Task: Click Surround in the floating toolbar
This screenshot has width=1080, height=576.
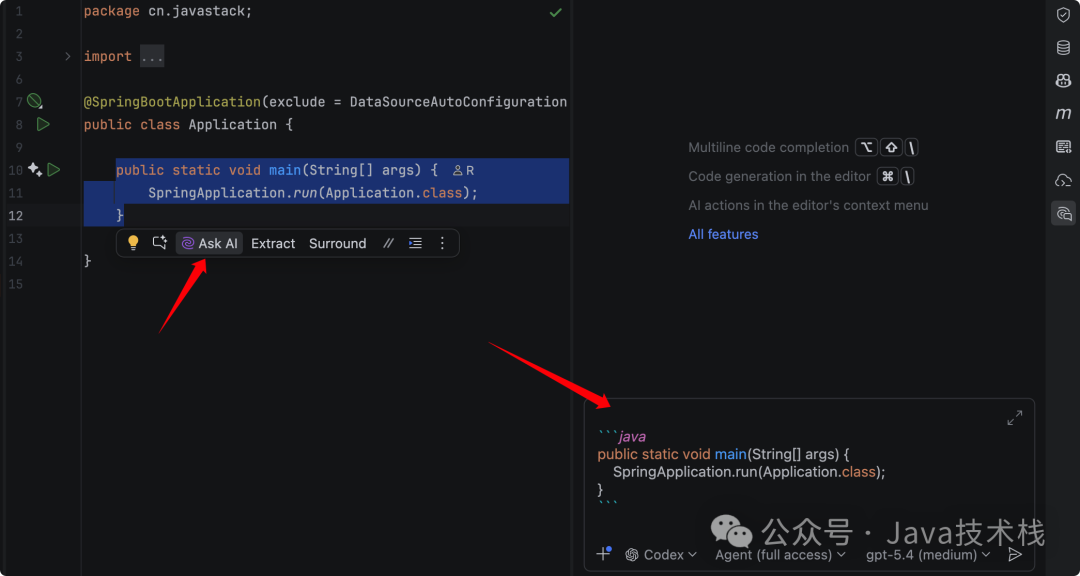Action: pyautogui.click(x=338, y=243)
